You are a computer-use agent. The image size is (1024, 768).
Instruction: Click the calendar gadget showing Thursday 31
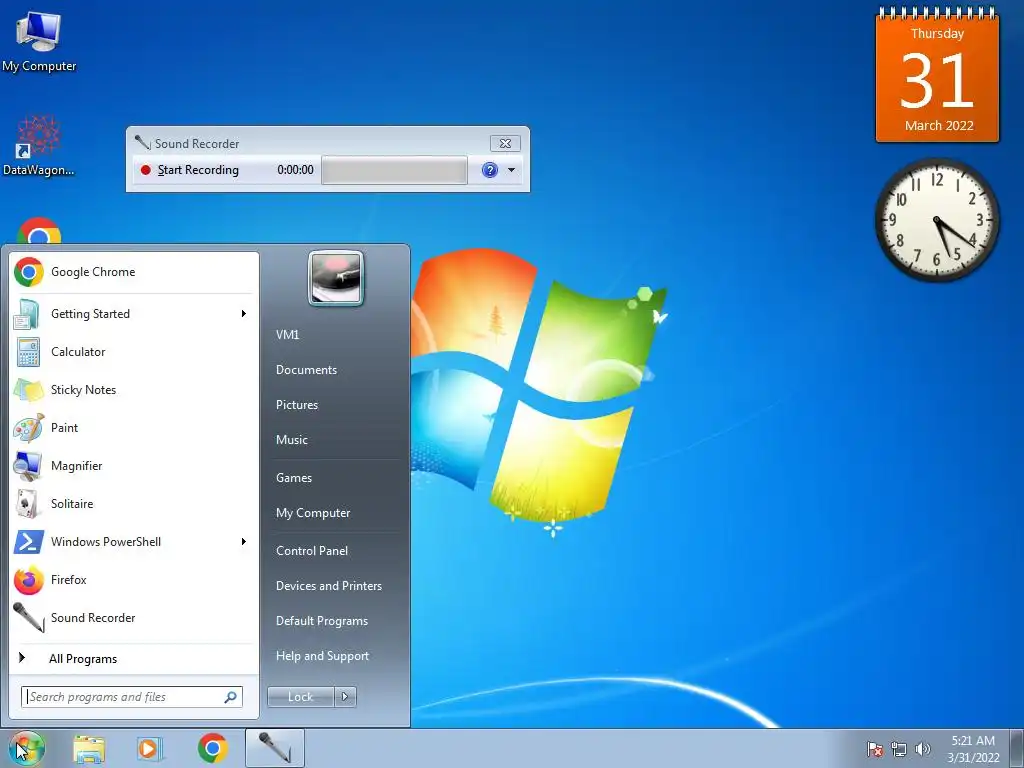[x=937, y=74]
